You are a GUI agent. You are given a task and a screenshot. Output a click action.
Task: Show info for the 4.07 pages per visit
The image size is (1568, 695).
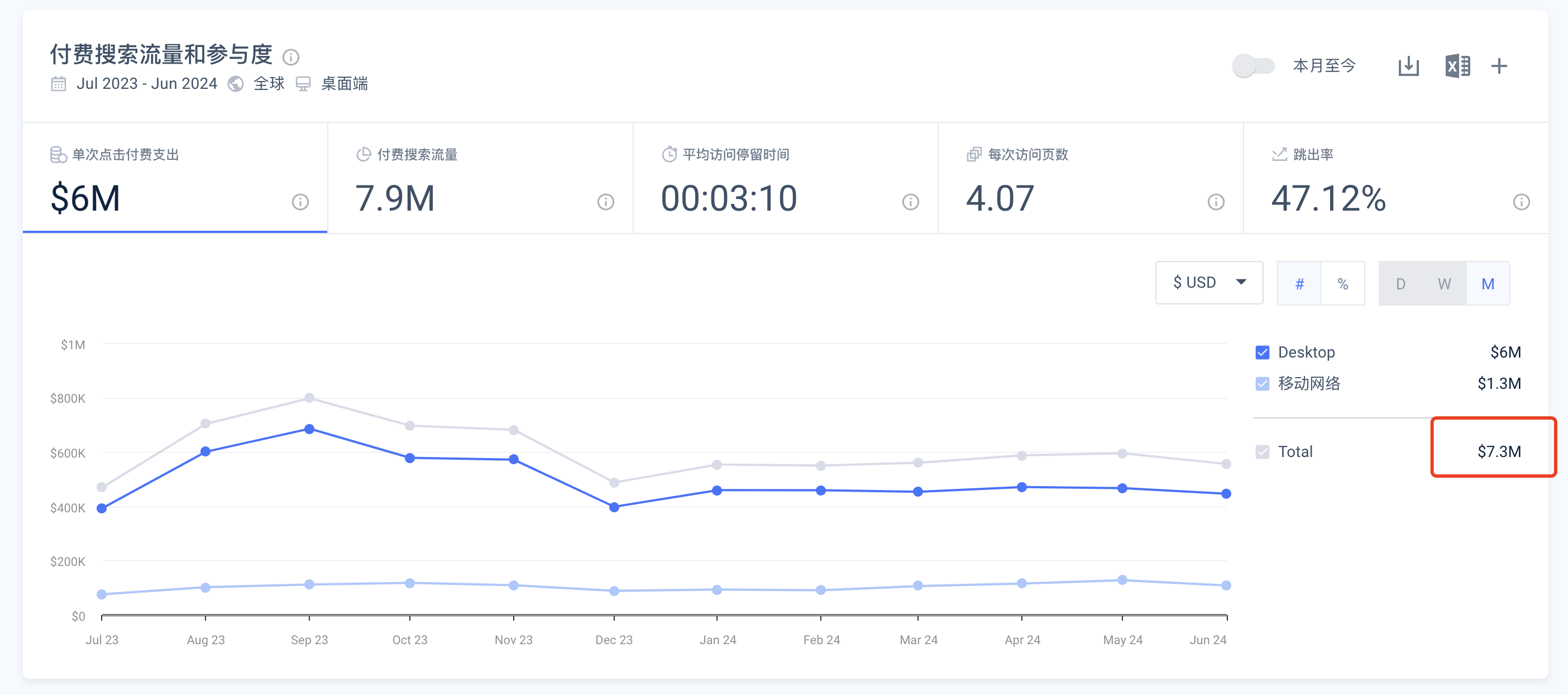coord(1216,202)
